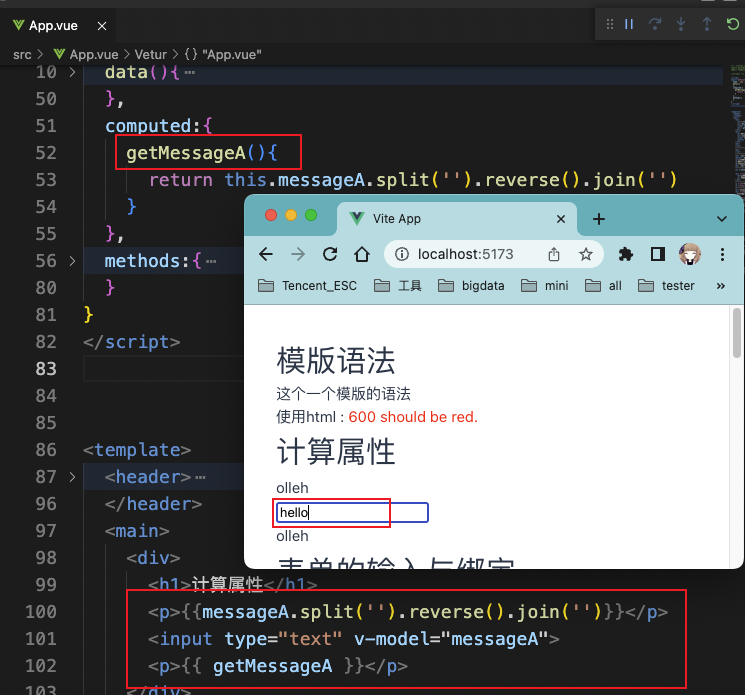
Task: Reload the localhost page in the browser
Action: pyautogui.click(x=330, y=255)
